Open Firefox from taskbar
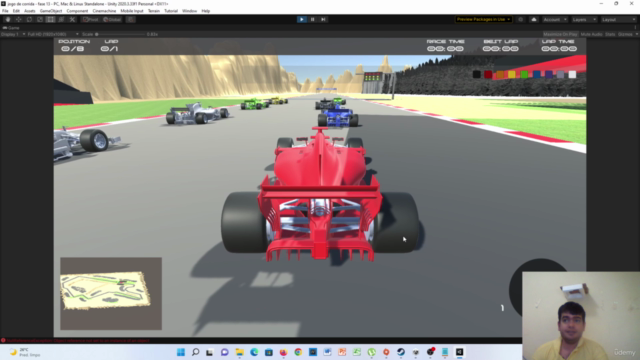Viewport: 640px width, 360px height. click(284, 352)
